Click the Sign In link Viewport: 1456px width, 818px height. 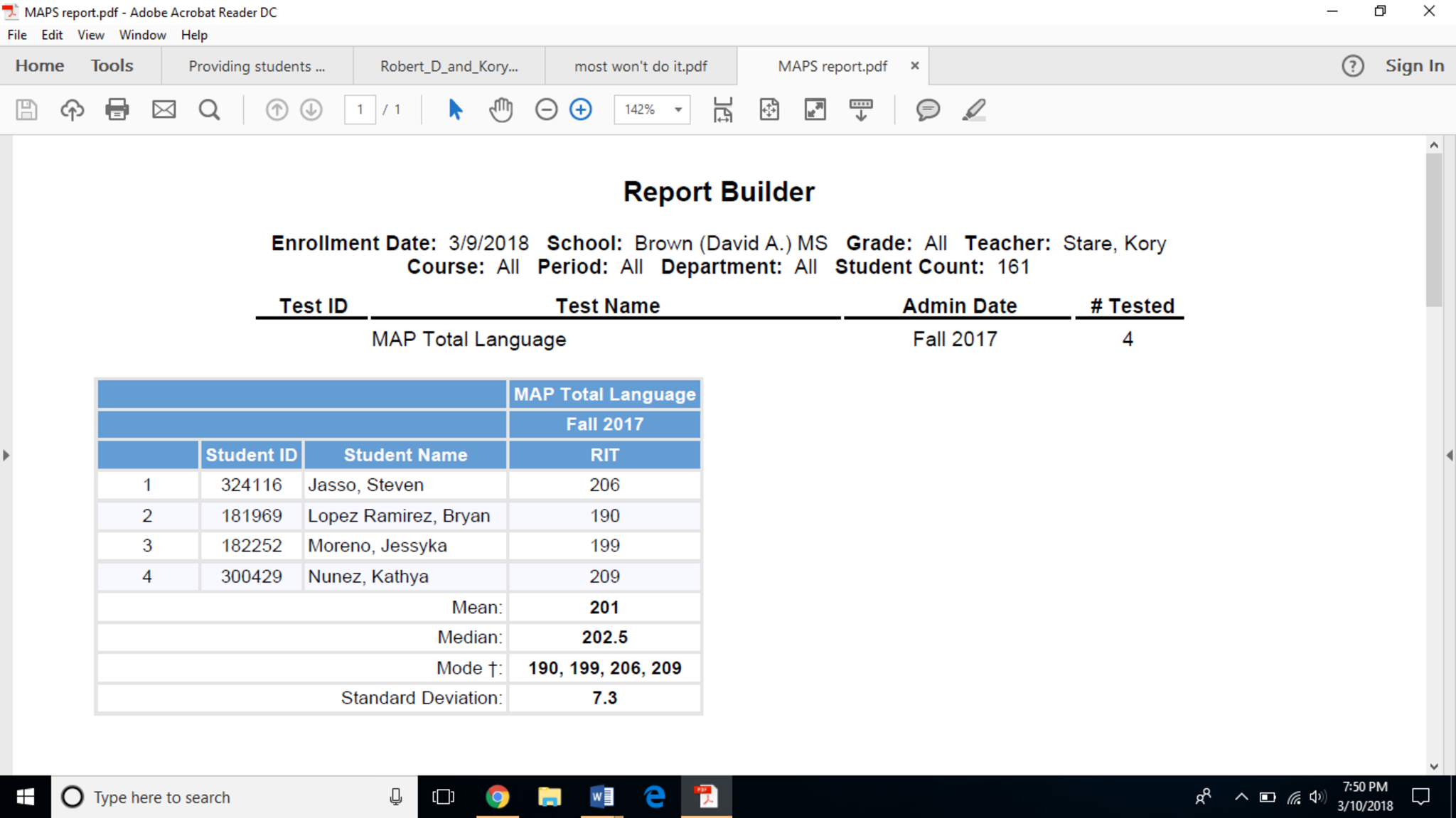1414,65
